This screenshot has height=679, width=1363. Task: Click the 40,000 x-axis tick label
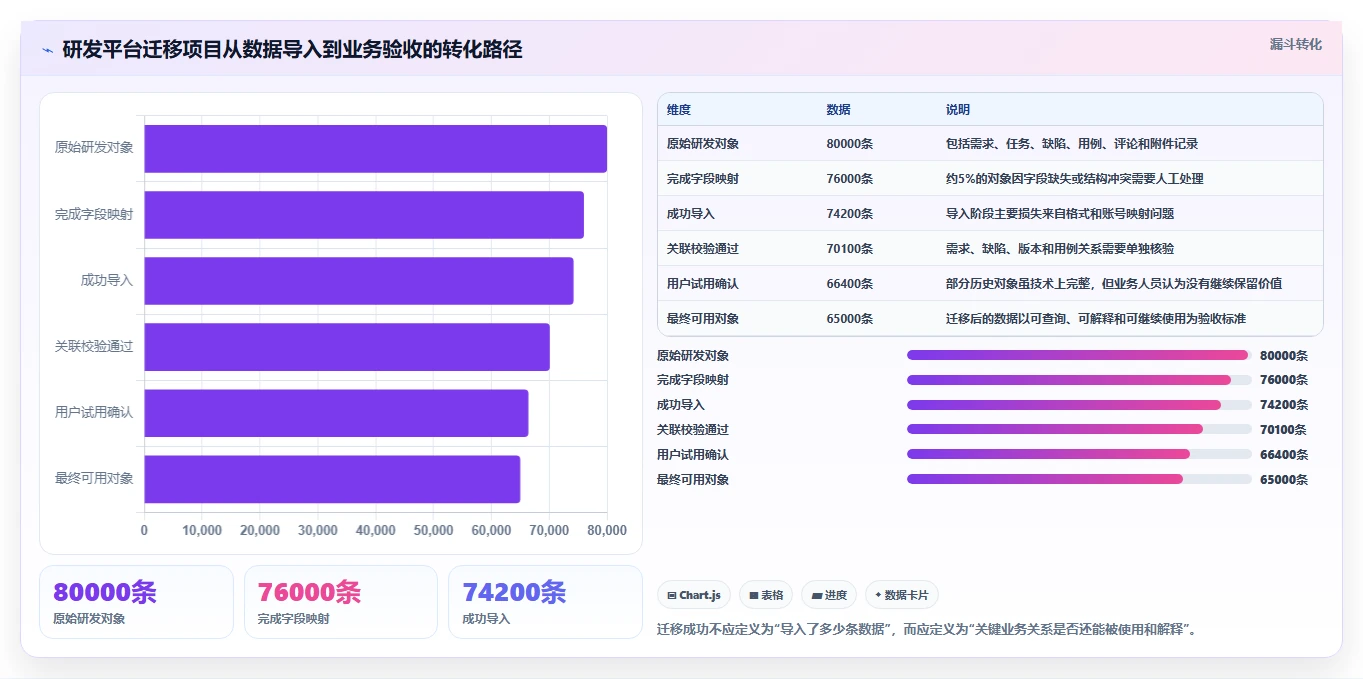pos(376,530)
